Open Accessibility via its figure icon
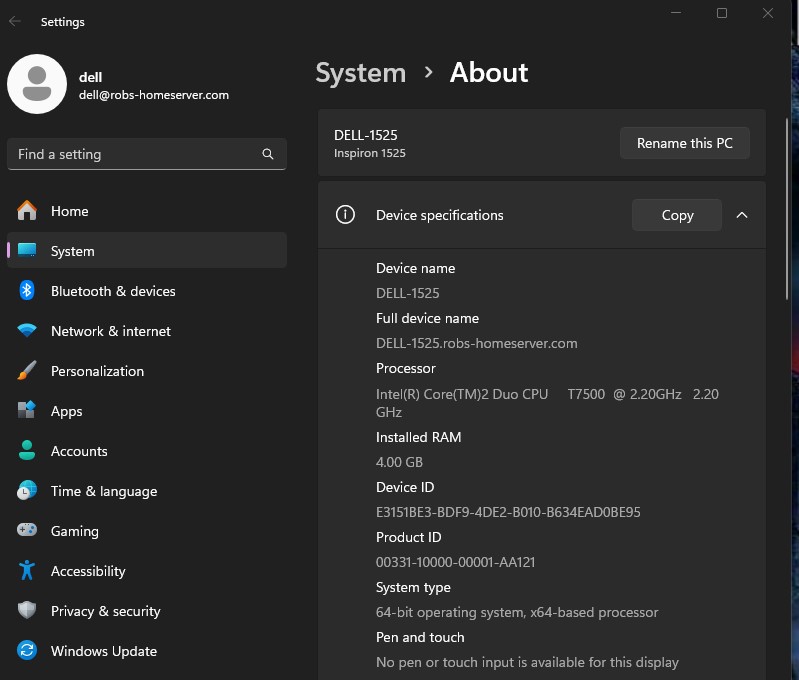This screenshot has width=799, height=680. point(28,571)
